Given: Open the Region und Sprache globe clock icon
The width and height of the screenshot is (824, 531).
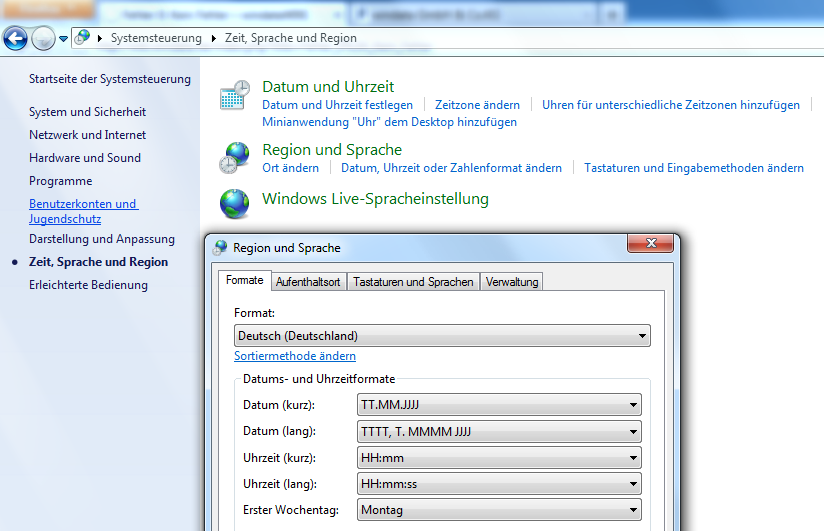Looking at the screenshot, I should [234, 158].
